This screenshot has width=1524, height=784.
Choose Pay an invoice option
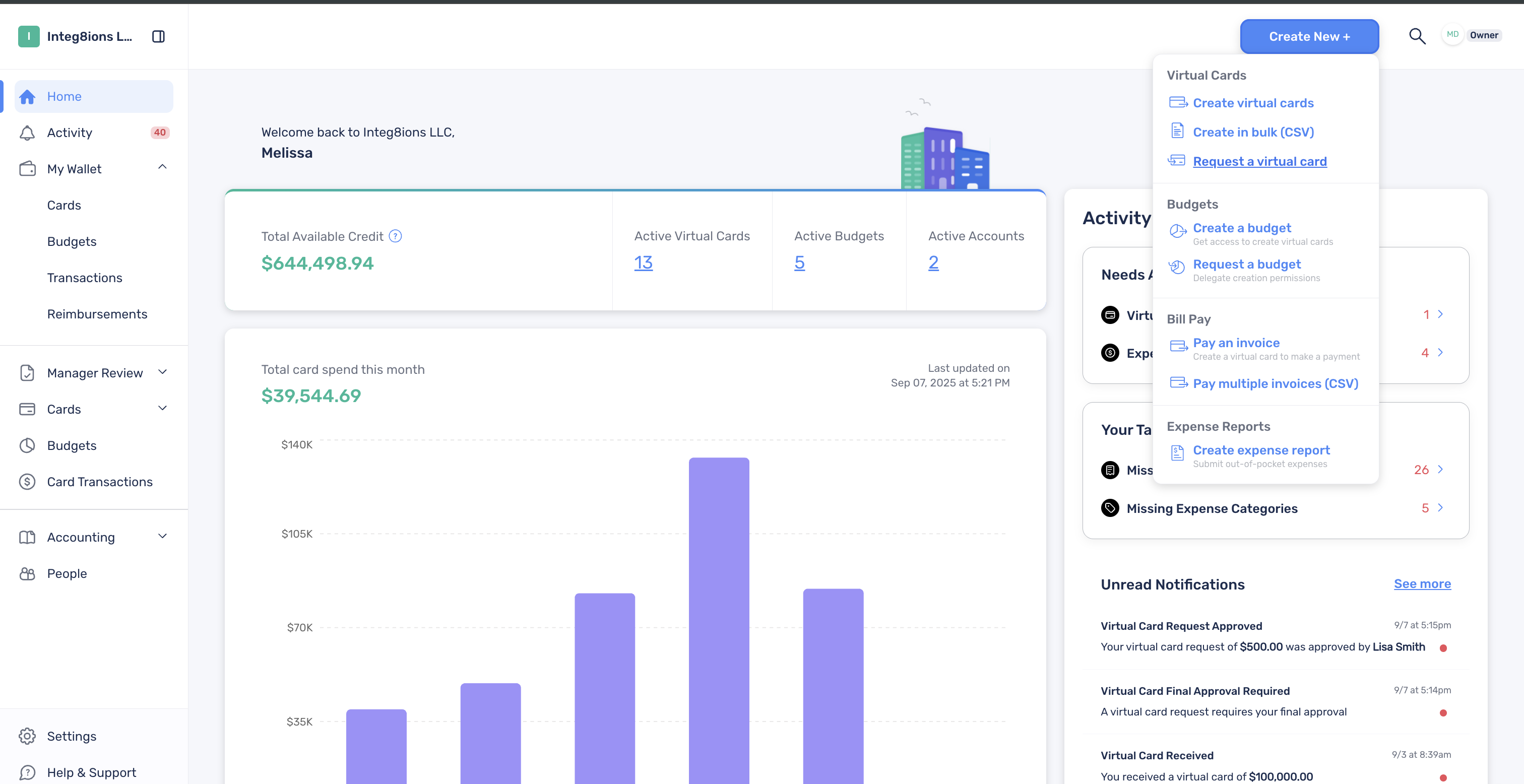pyautogui.click(x=1236, y=343)
